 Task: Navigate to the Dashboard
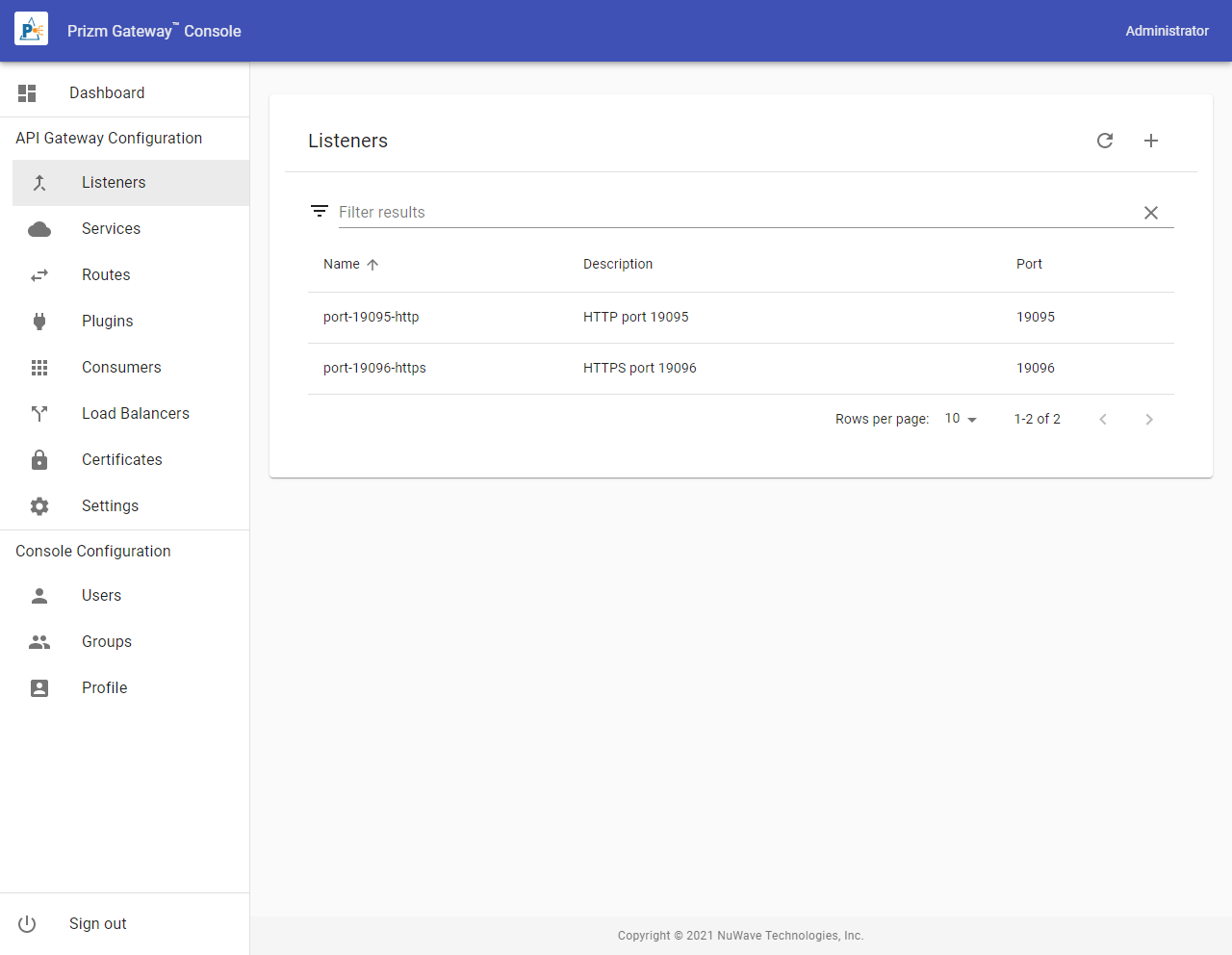click(x=107, y=93)
